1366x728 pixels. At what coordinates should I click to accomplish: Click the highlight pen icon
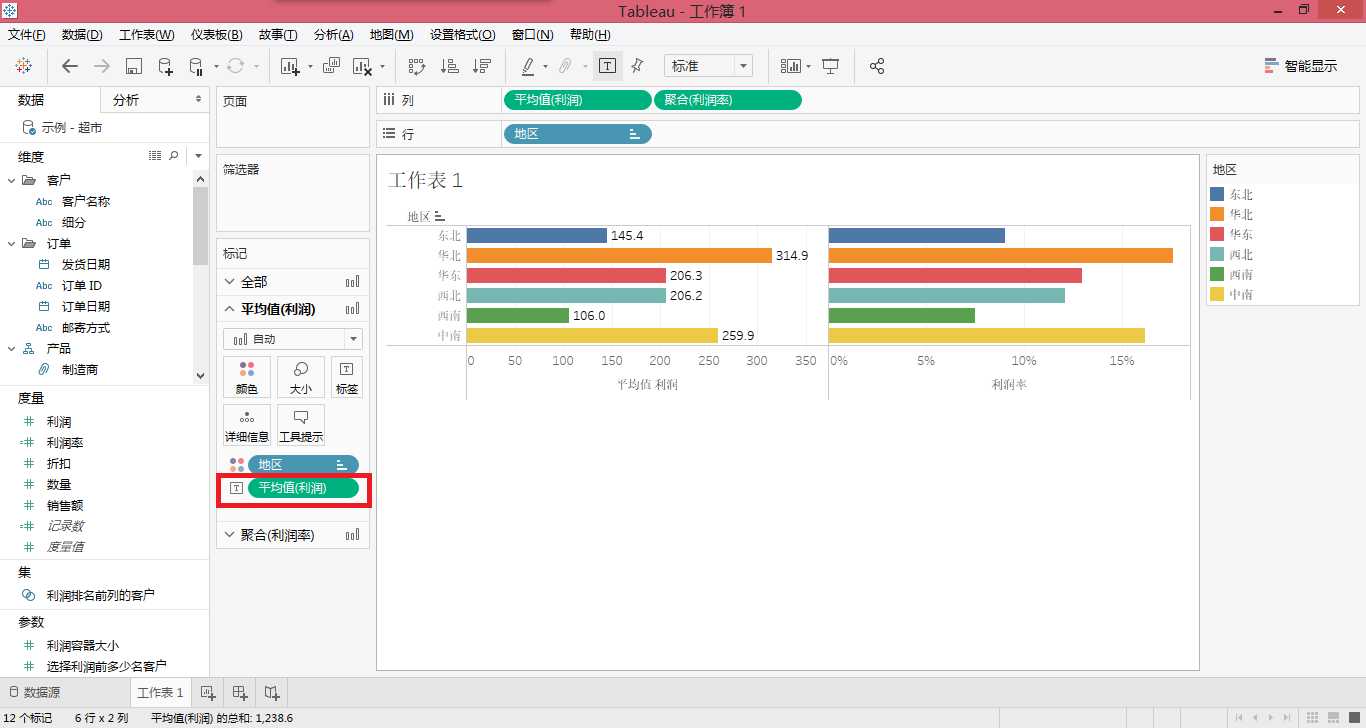[528, 66]
